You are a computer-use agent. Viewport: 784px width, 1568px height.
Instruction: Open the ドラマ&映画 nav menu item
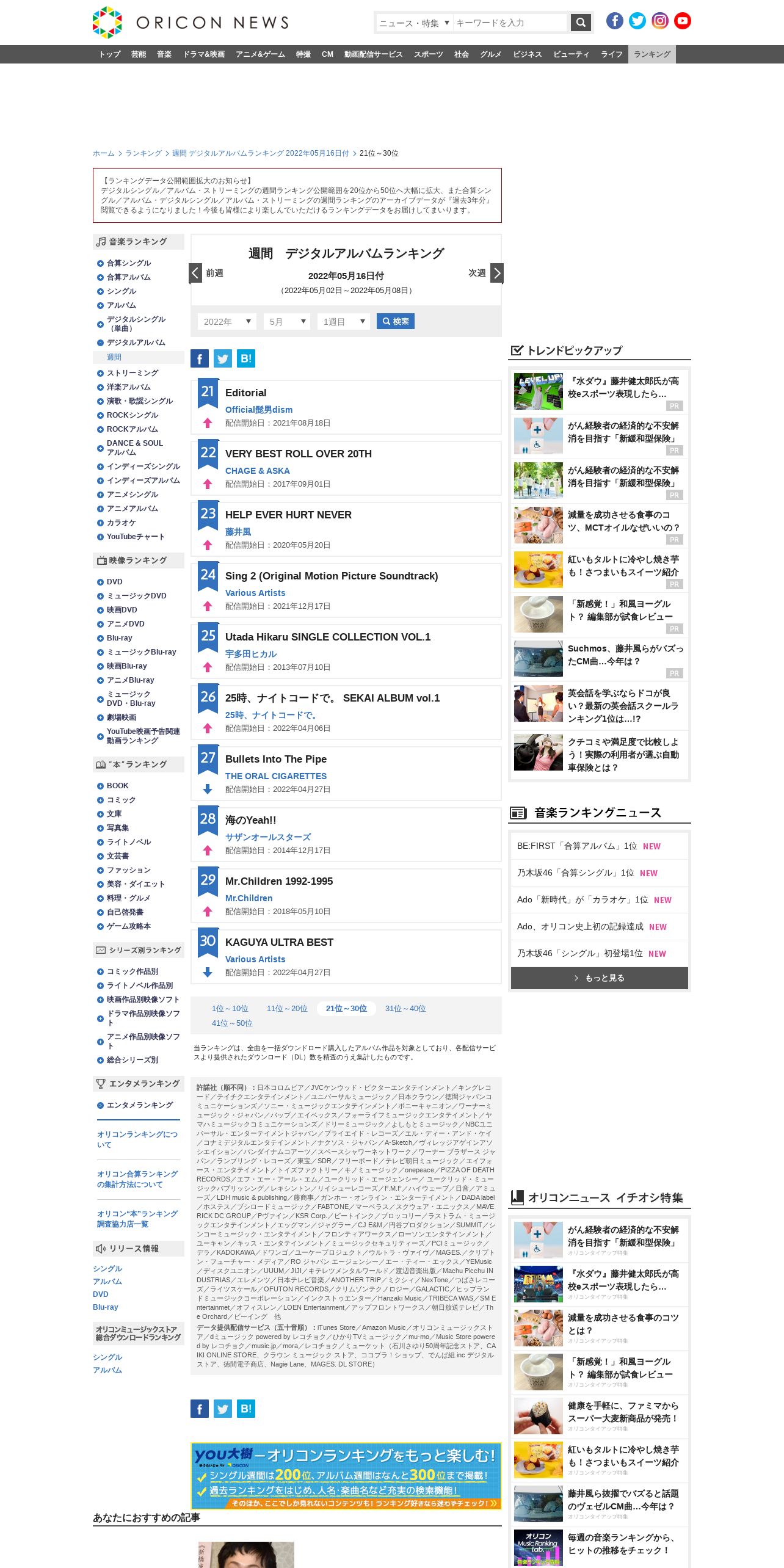204,54
